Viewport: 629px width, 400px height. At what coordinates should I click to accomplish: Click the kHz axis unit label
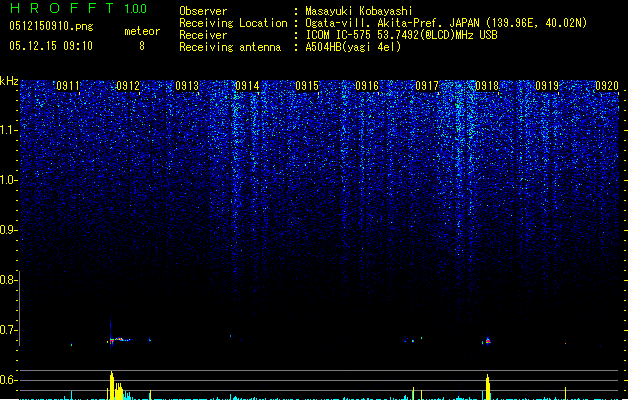point(9,81)
